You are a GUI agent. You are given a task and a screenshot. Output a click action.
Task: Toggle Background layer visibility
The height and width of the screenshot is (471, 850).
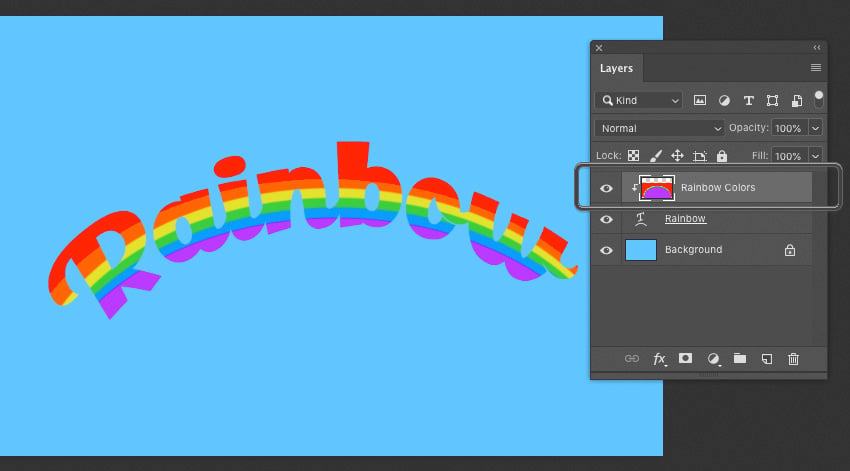coord(606,250)
